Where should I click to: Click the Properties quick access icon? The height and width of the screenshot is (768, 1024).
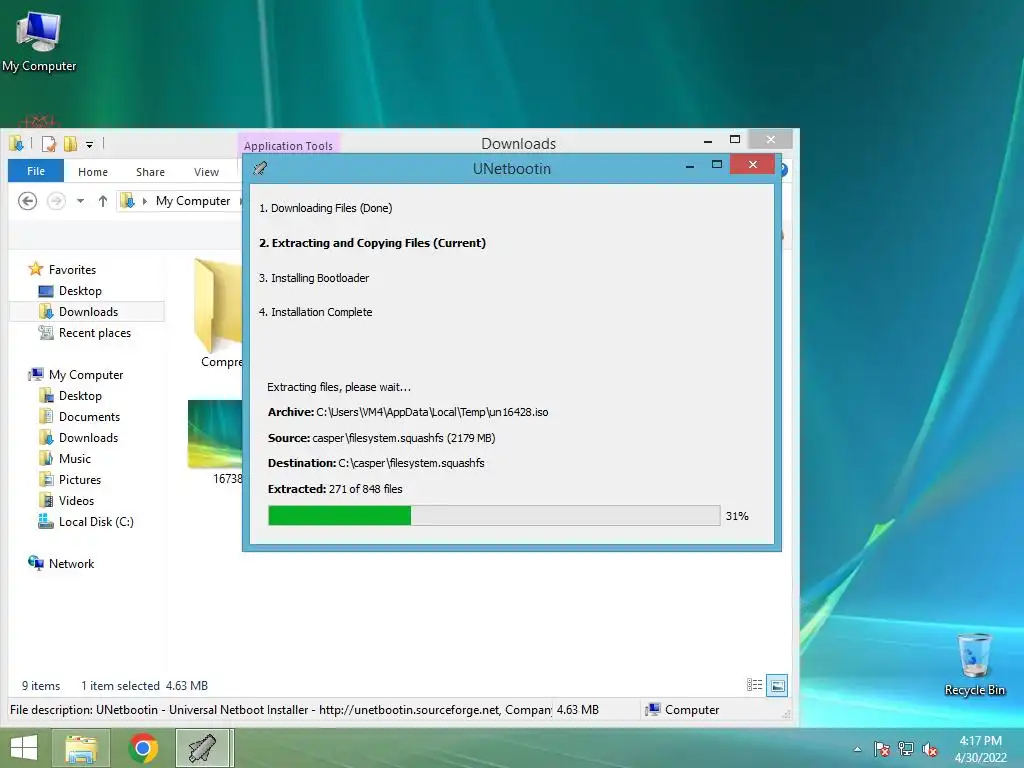48,143
